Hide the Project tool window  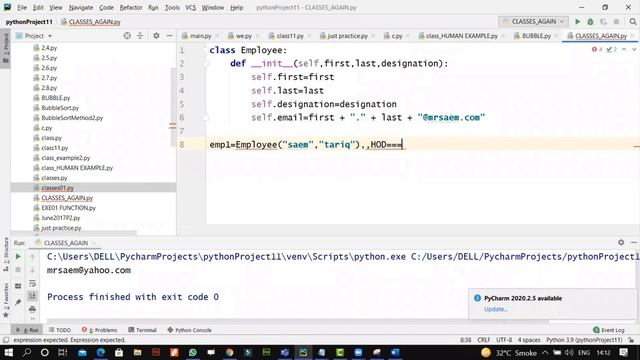coord(169,36)
